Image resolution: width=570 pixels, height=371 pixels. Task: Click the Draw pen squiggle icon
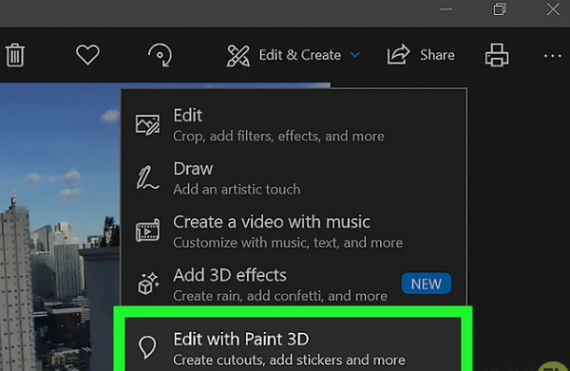[x=147, y=178]
